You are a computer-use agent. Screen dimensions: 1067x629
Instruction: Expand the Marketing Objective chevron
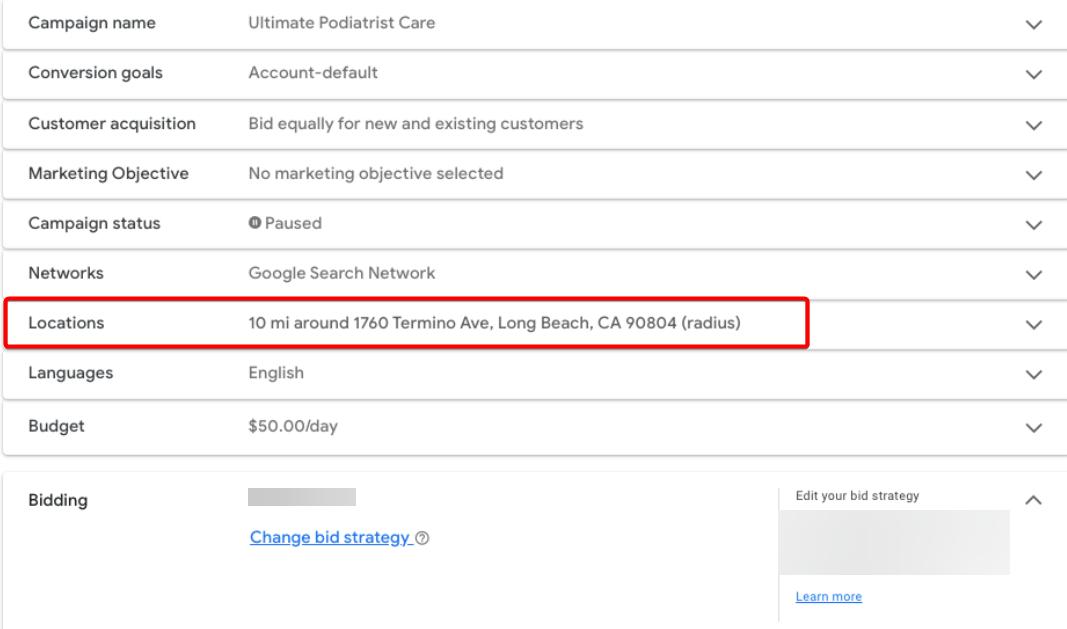point(1034,175)
